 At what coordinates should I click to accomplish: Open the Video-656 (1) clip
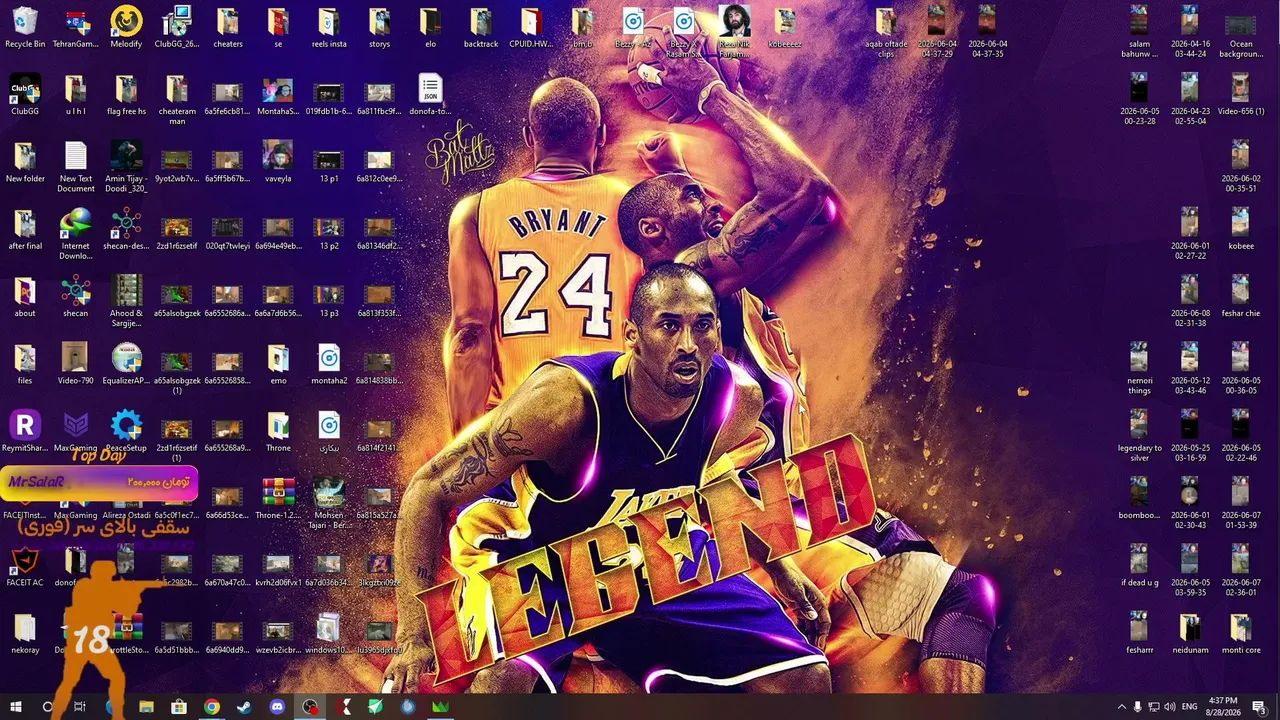pos(1240,94)
